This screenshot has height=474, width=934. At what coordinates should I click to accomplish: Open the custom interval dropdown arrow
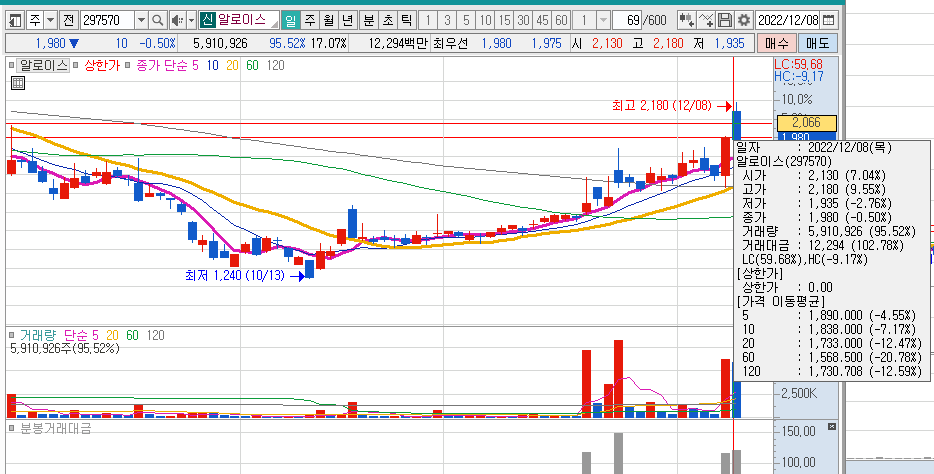click(603, 20)
